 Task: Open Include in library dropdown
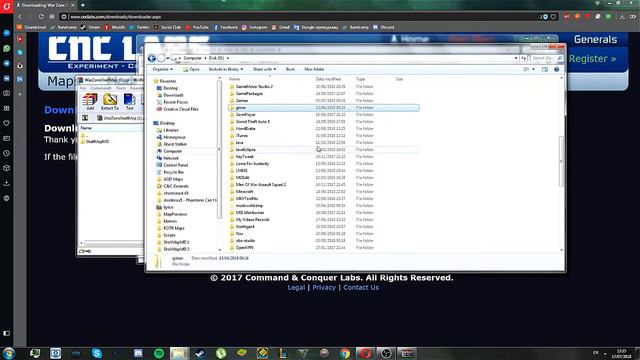(226, 69)
